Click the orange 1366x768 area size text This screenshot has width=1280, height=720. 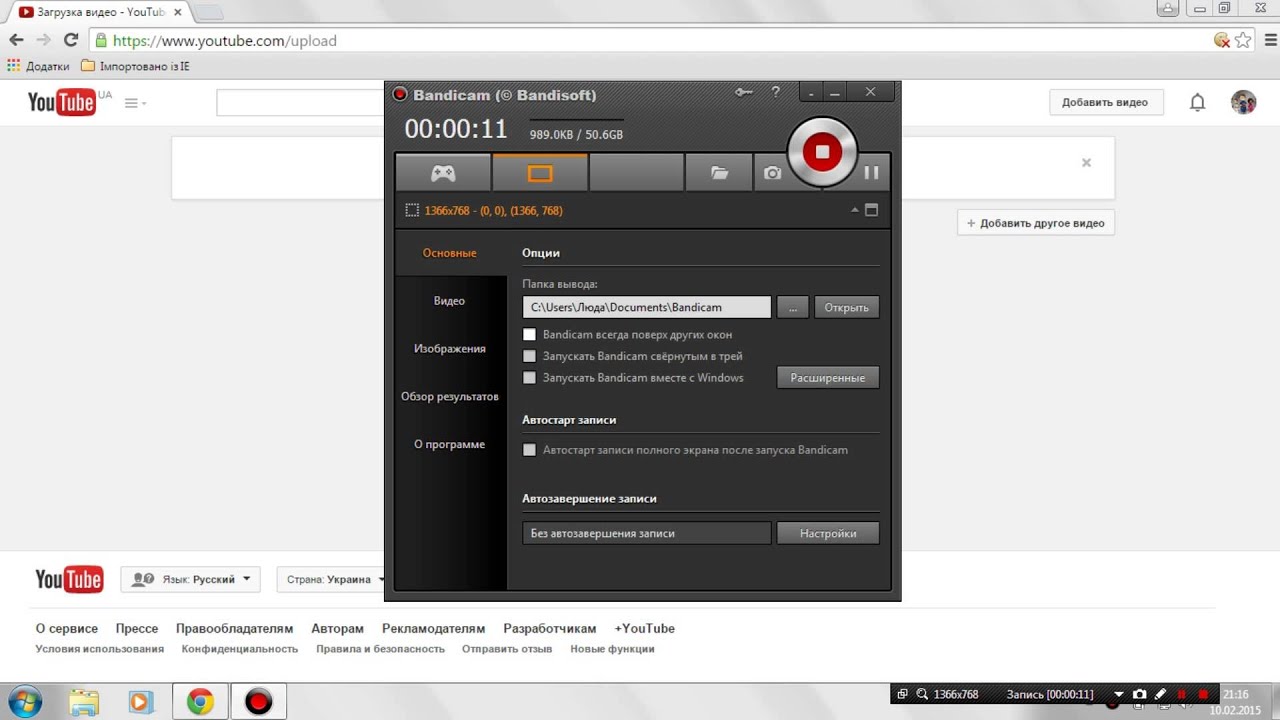[x=493, y=211]
